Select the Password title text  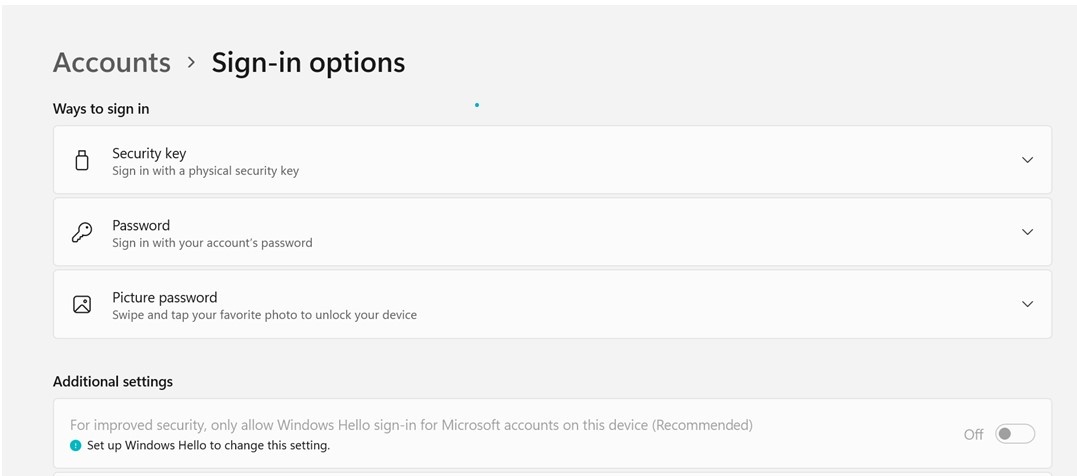pyautogui.click(x=141, y=225)
